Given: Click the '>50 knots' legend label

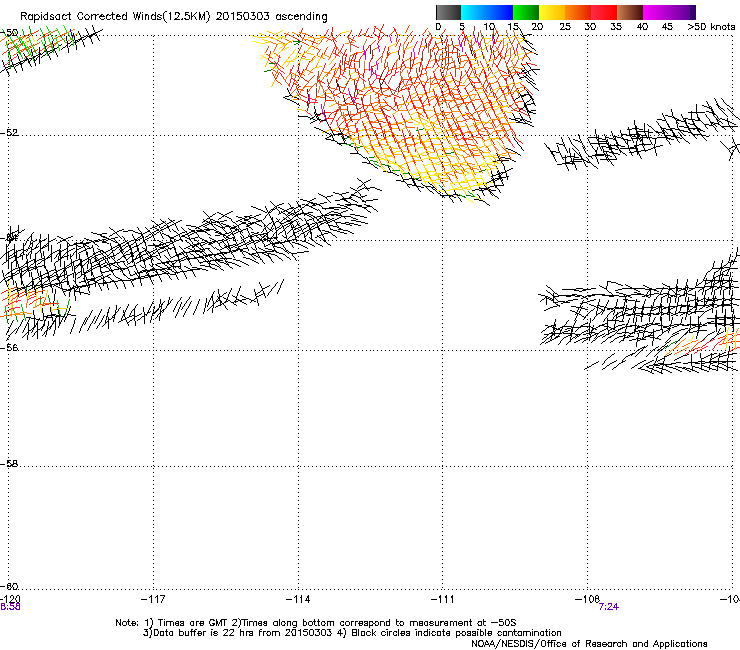Looking at the screenshot, I should pos(711,27).
